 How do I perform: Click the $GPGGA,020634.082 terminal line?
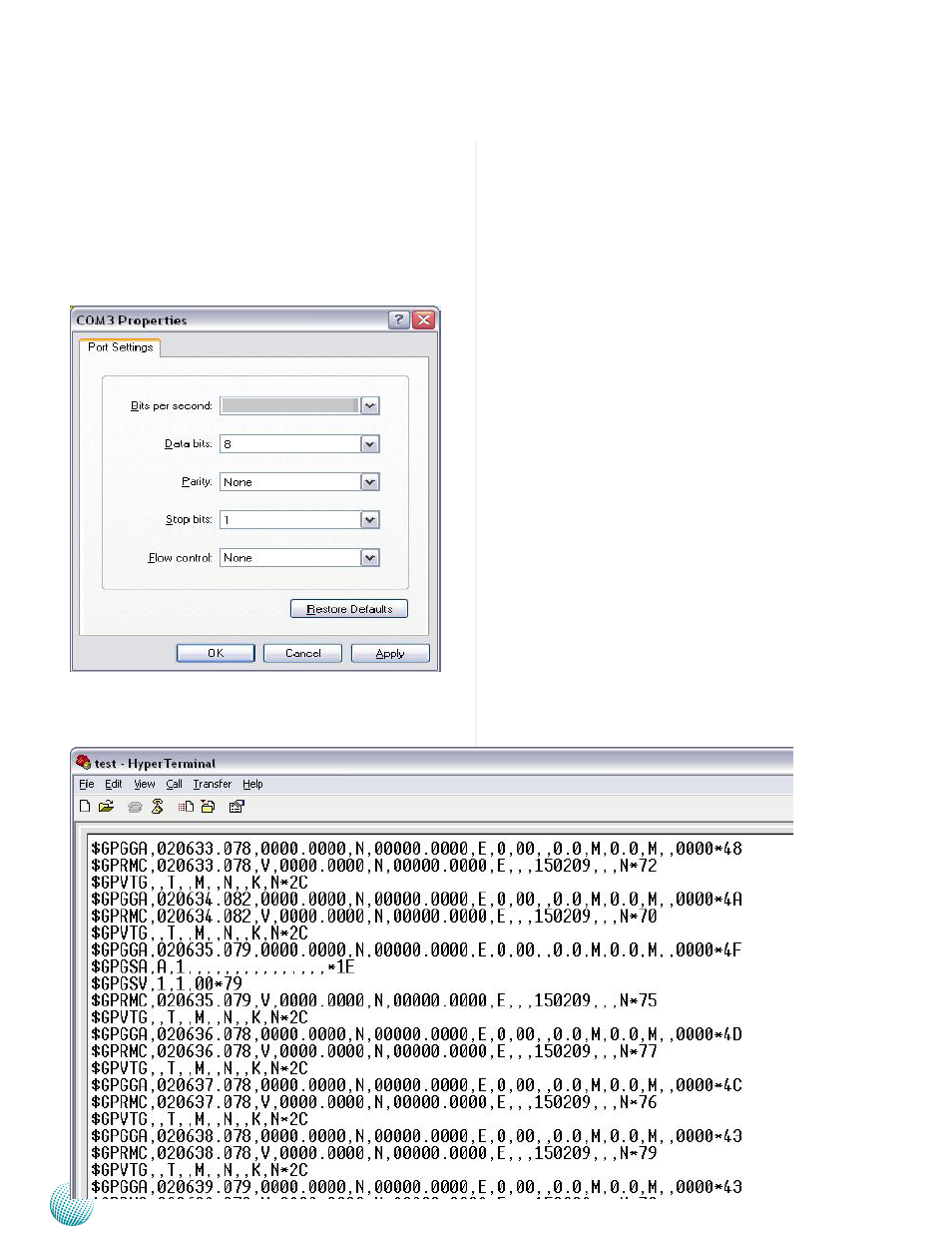pyautogui.click(x=416, y=900)
